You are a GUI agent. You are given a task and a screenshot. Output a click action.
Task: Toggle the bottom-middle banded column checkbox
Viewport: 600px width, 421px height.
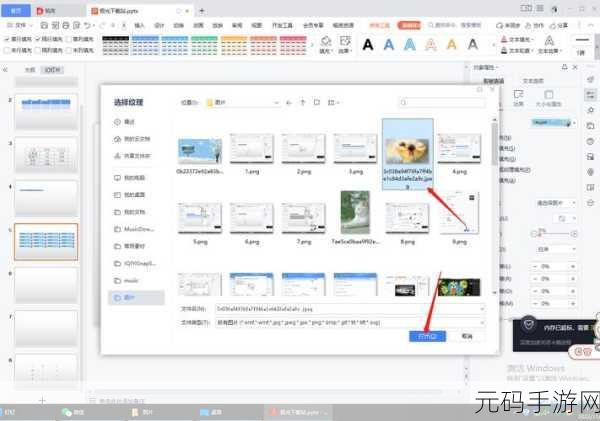(38, 50)
